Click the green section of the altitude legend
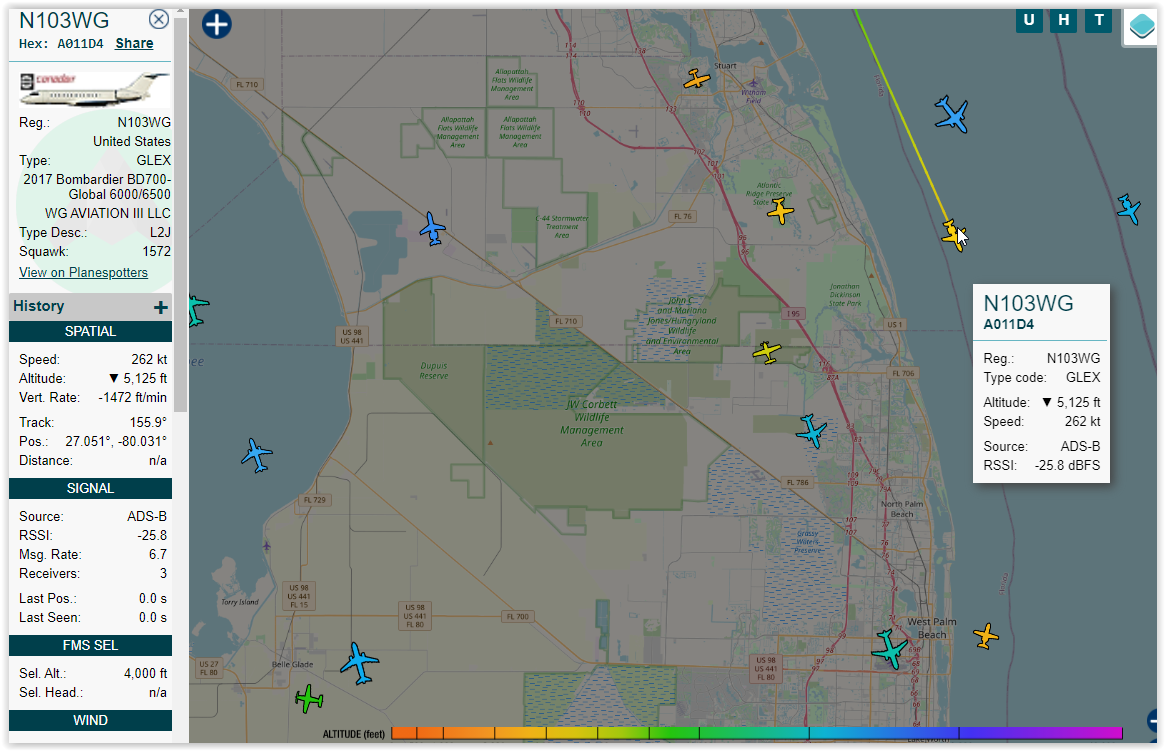Screen dimensions: 1165x751 [676, 733]
